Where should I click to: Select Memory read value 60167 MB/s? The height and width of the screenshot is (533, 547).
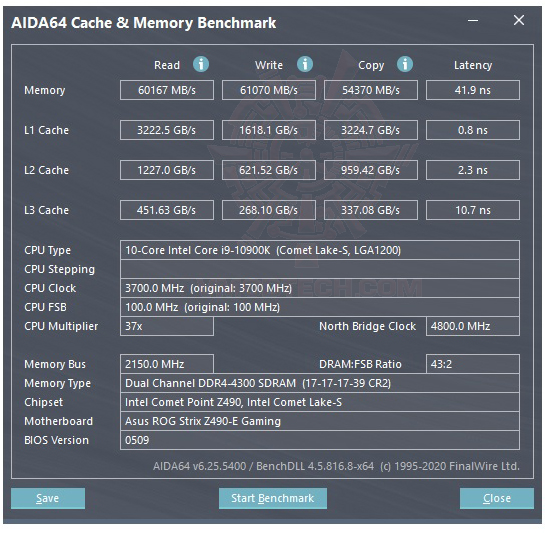pyautogui.click(x=167, y=90)
